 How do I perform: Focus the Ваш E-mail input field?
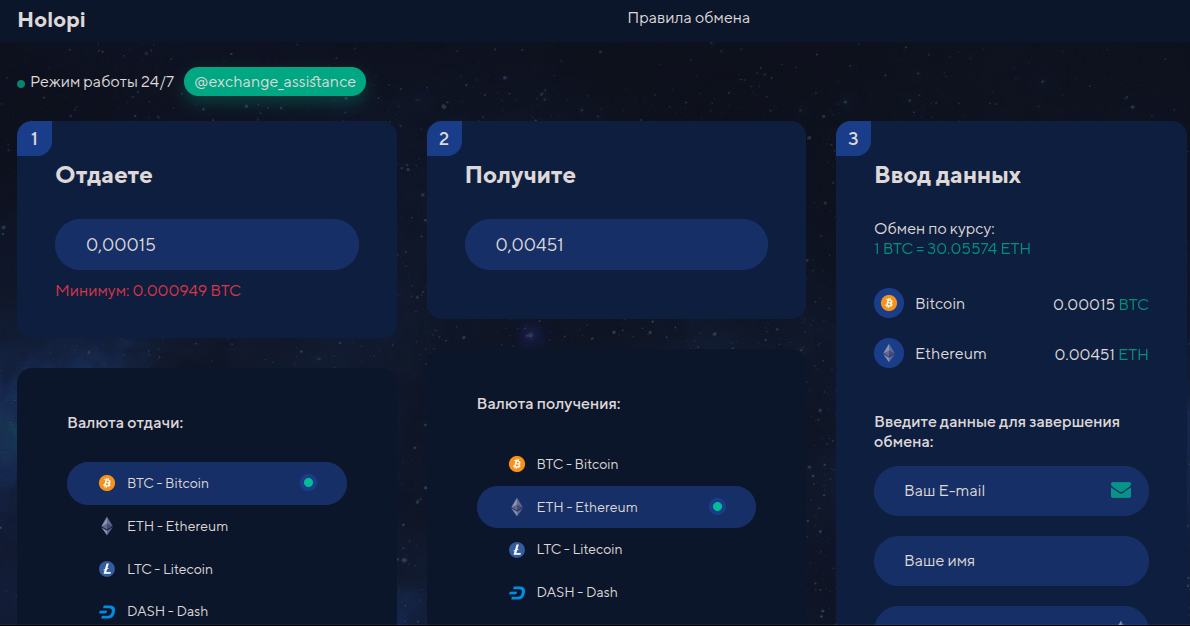click(990, 491)
